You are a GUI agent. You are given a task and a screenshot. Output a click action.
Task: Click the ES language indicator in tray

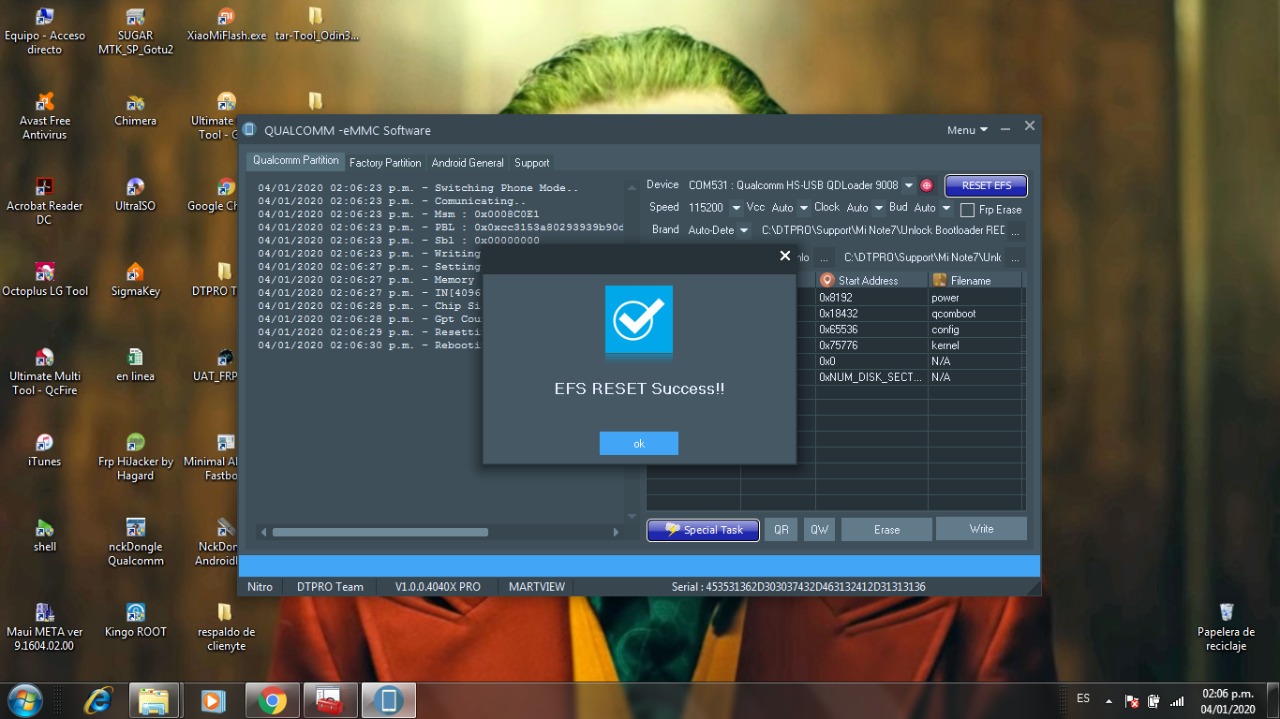[x=1083, y=698]
